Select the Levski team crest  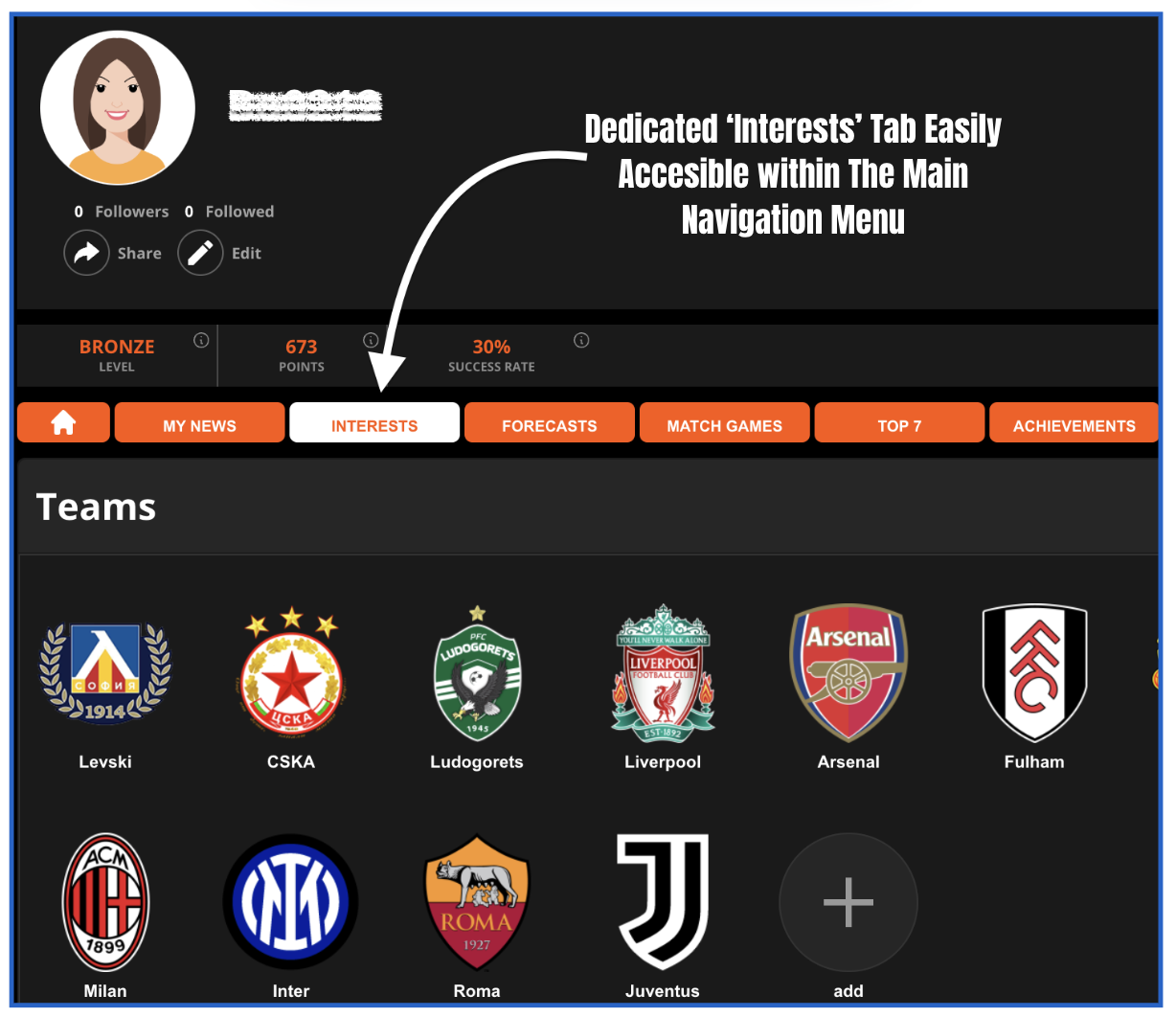(105, 672)
